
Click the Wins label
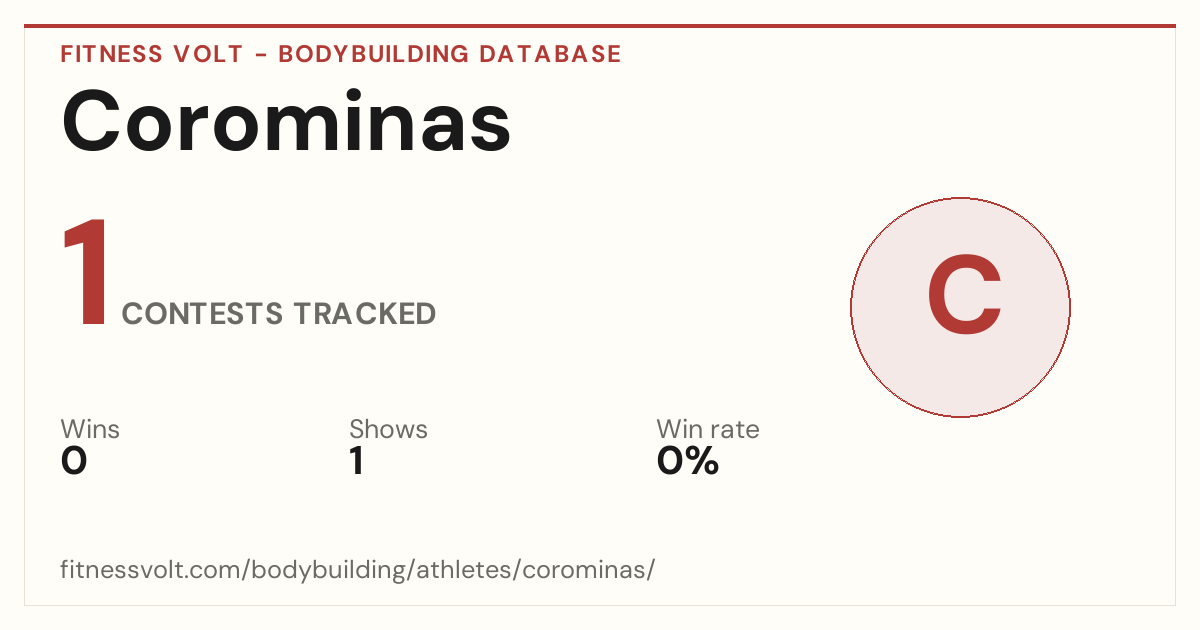[x=90, y=429]
